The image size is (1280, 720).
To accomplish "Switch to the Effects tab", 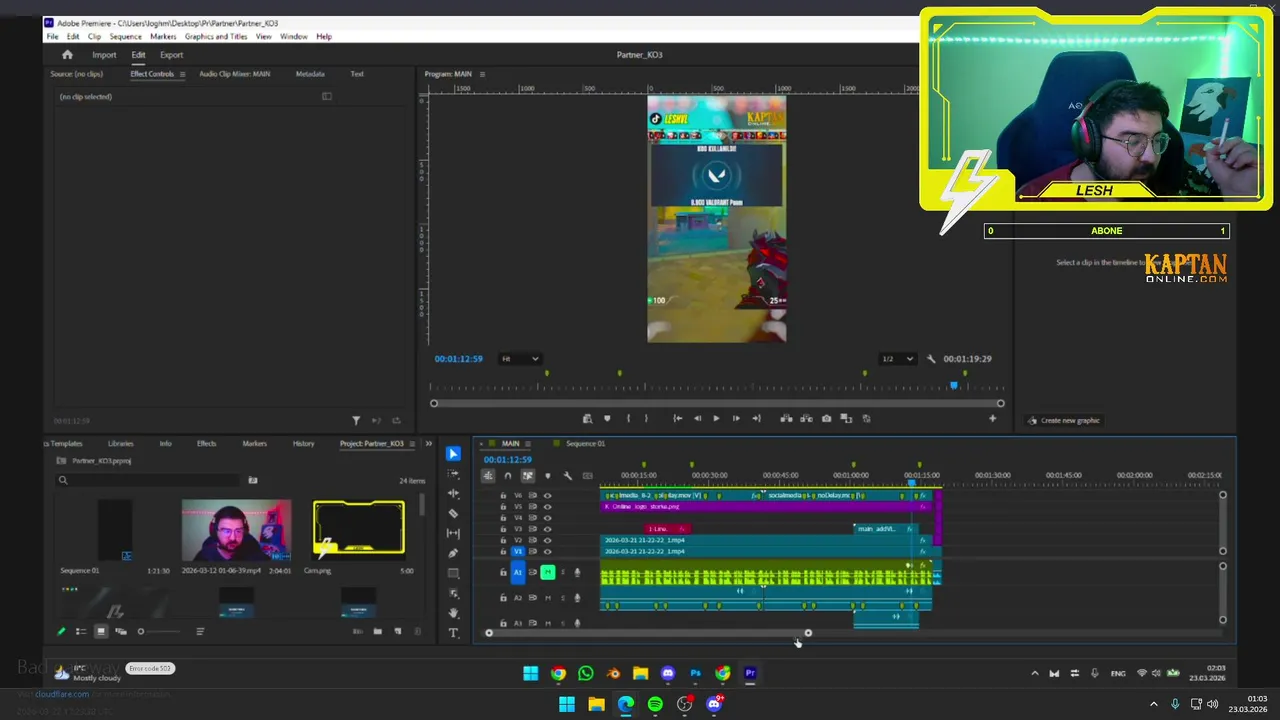I will (x=206, y=444).
